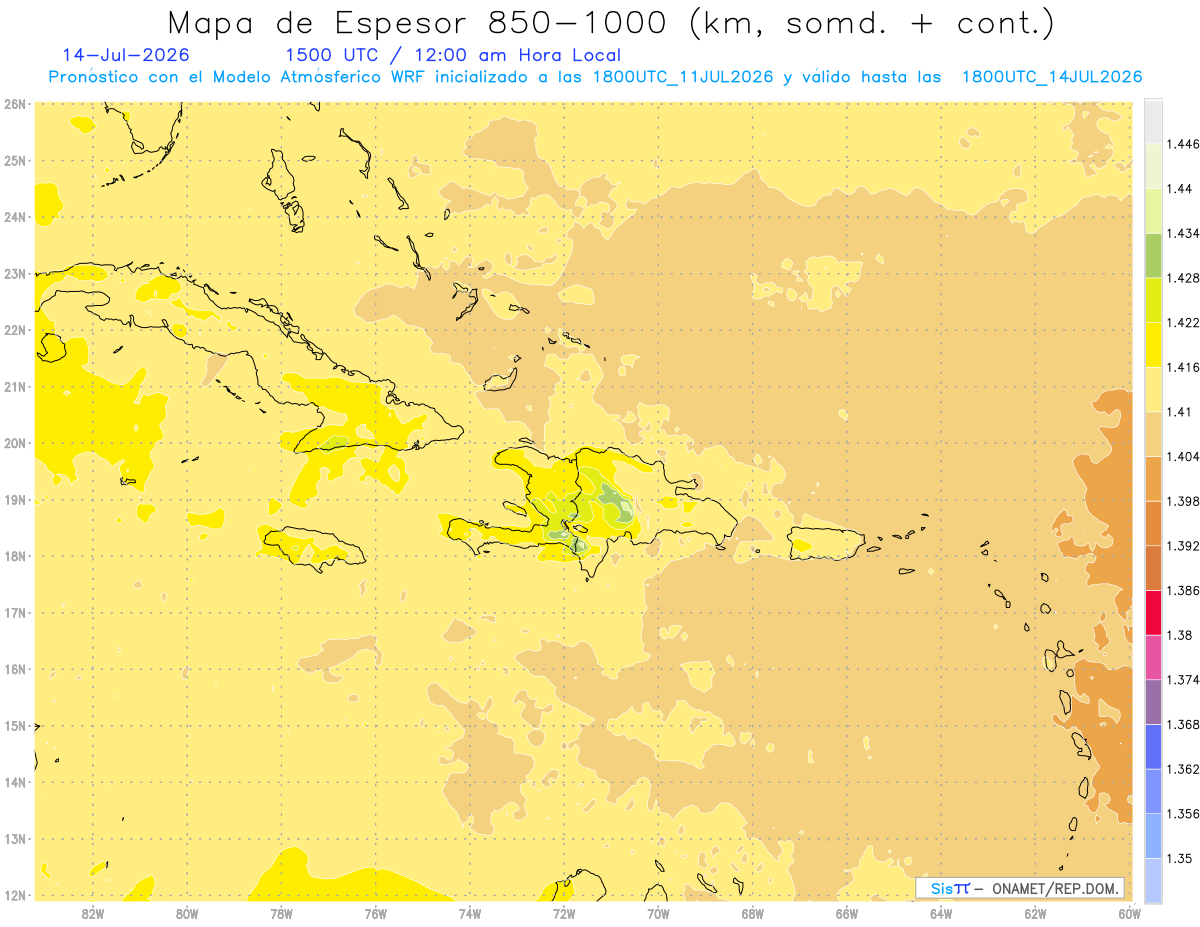Pick the red color swatch in the legend

(x=1153, y=613)
